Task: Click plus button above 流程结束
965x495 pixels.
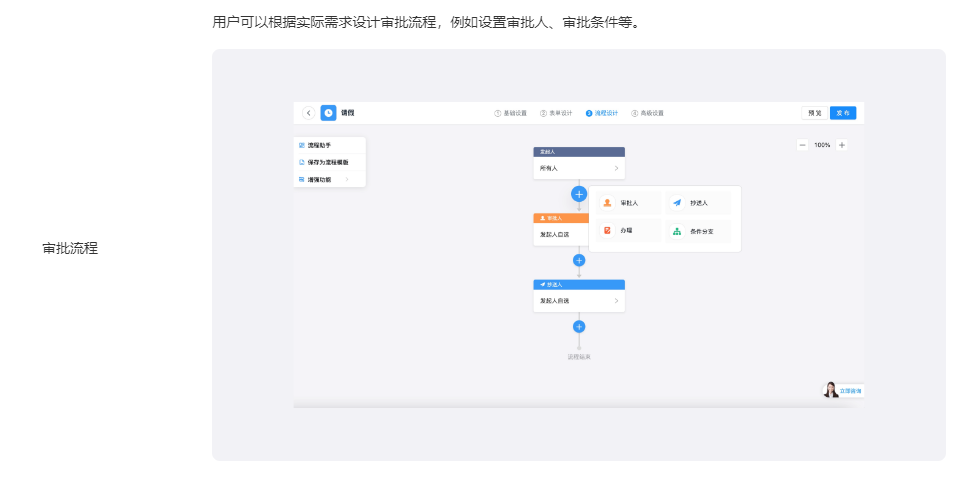Action: point(579,327)
